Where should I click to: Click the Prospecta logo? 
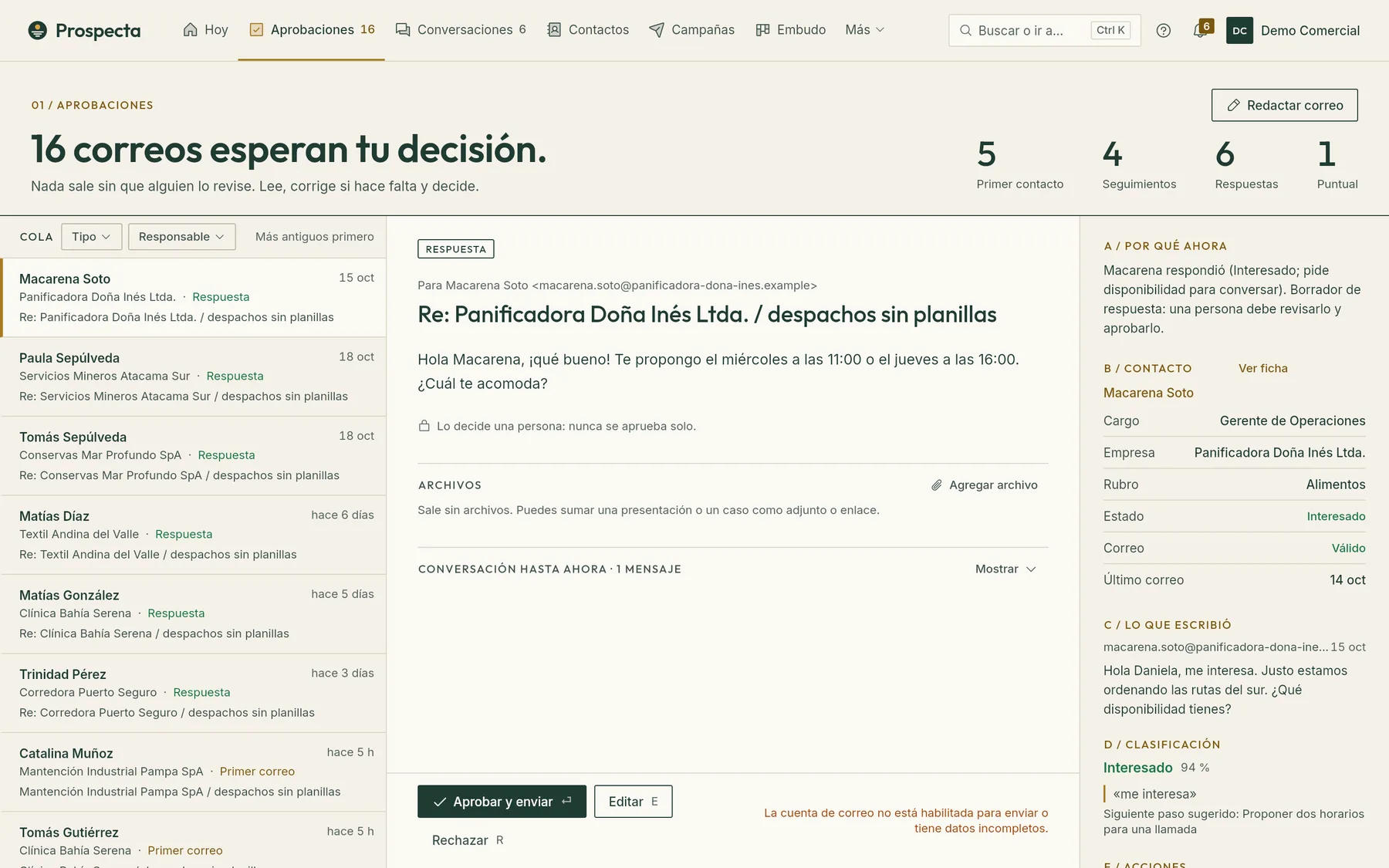84,30
